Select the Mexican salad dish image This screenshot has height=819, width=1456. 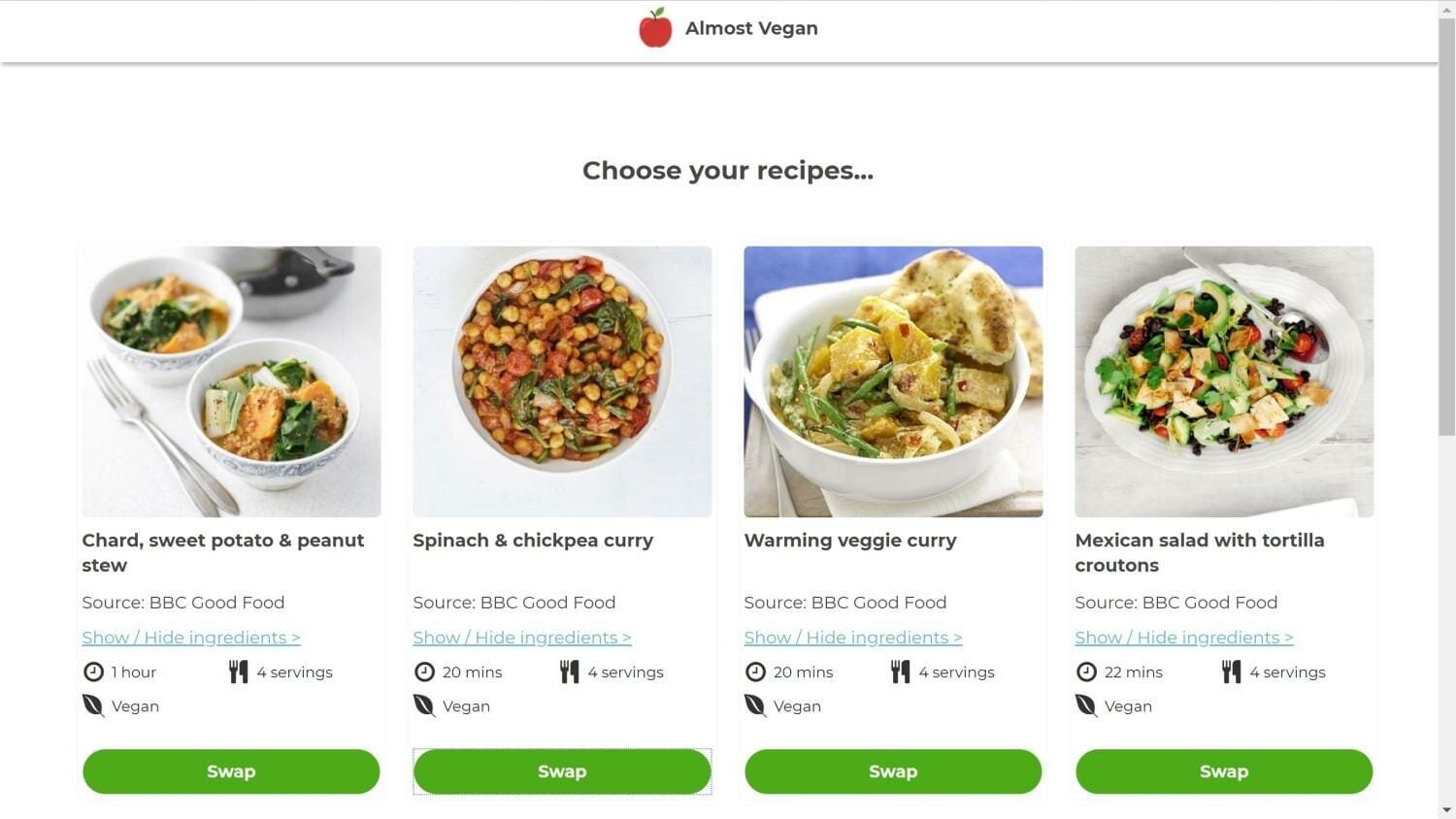coord(1224,381)
